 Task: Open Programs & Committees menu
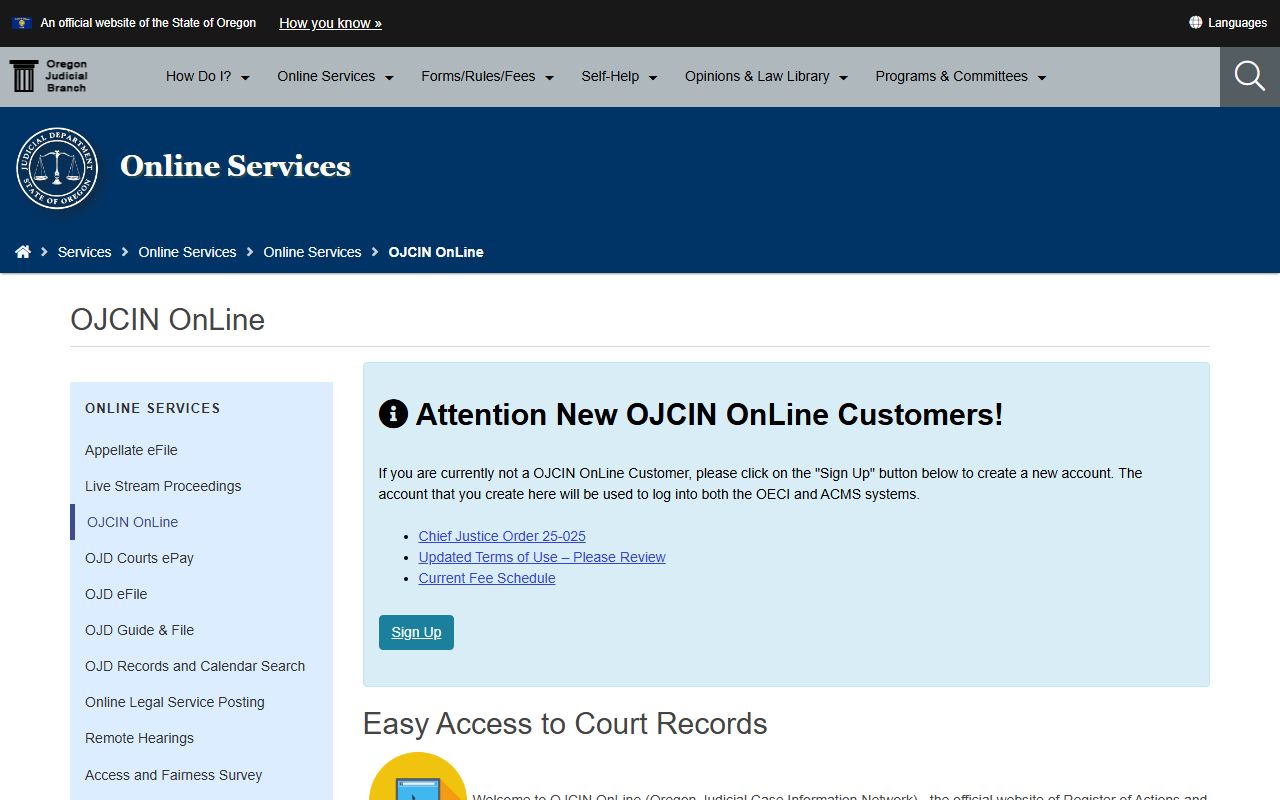click(x=960, y=77)
